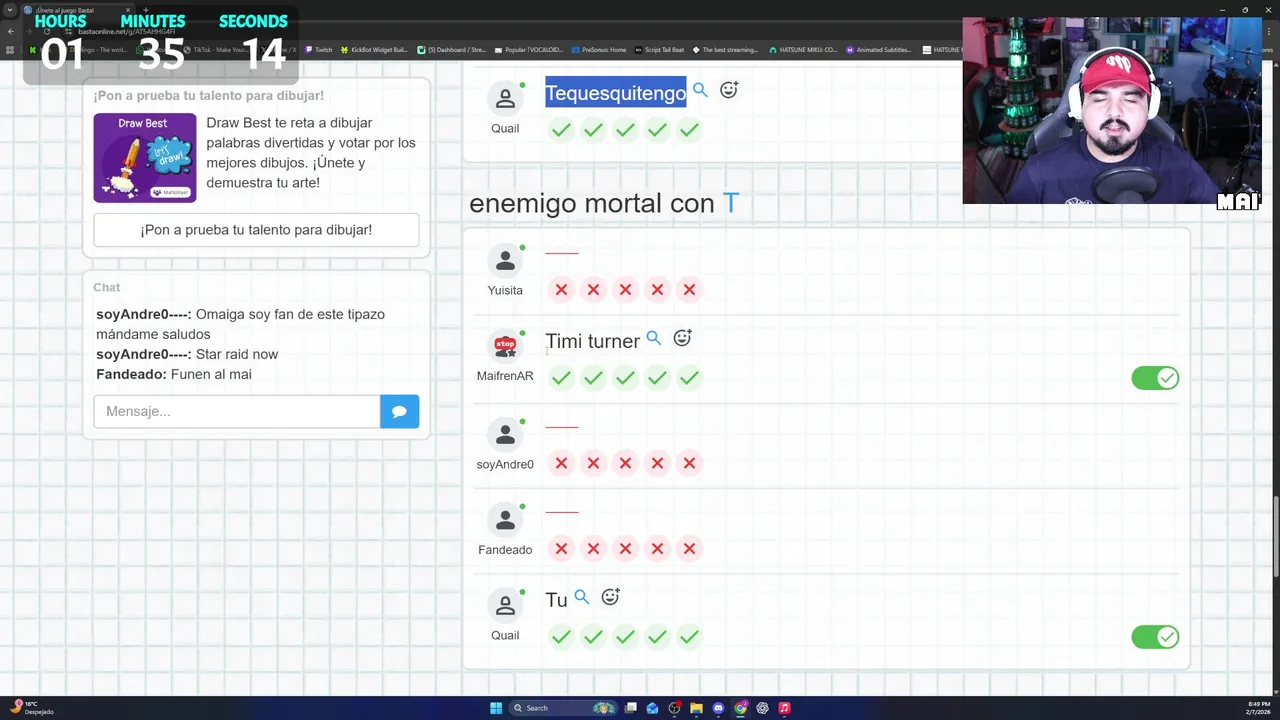Click '¡Pon a prueba tu talento para dibujar!' button
1280x720 pixels.
(256, 230)
